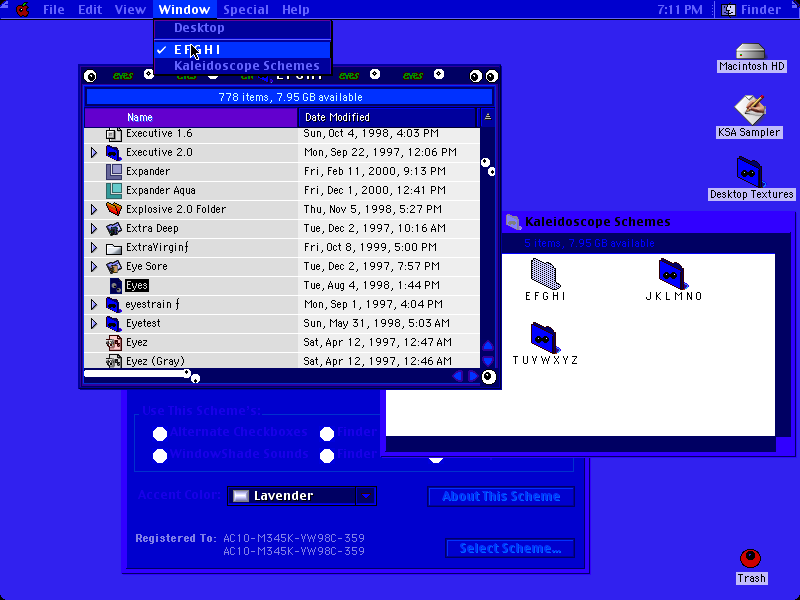
Task: Expand the Executive 2.0 folder triangle
Action: (94, 152)
